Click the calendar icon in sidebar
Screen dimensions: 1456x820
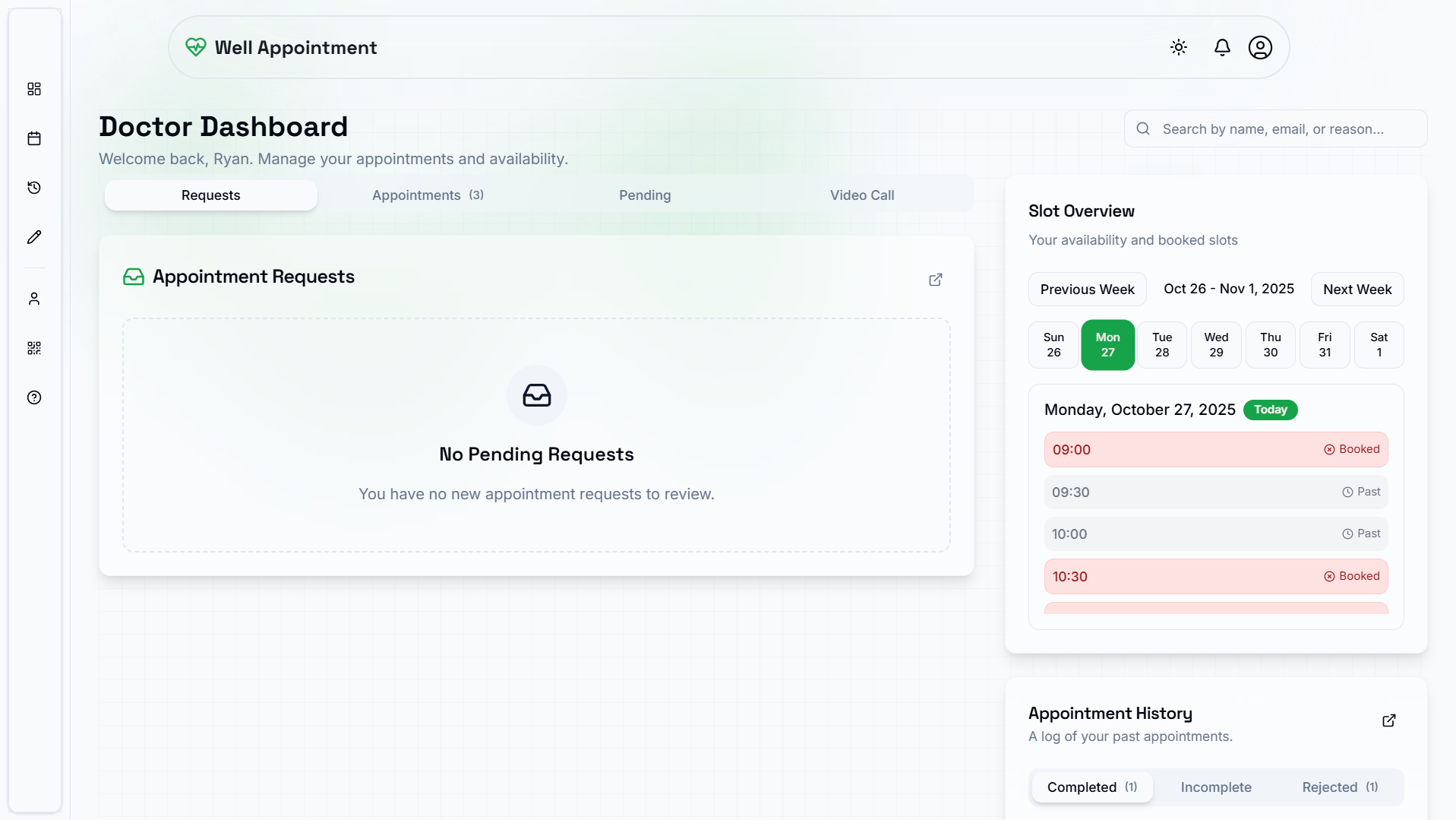34,138
